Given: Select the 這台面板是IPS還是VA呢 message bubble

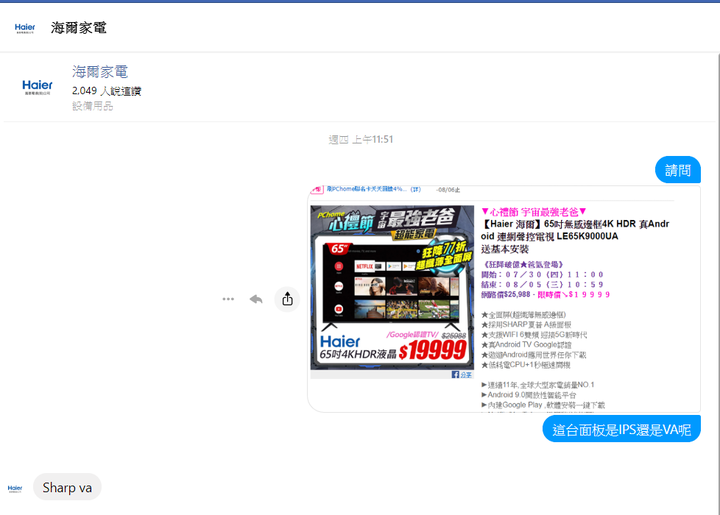Looking at the screenshot, I should [621, 430].
